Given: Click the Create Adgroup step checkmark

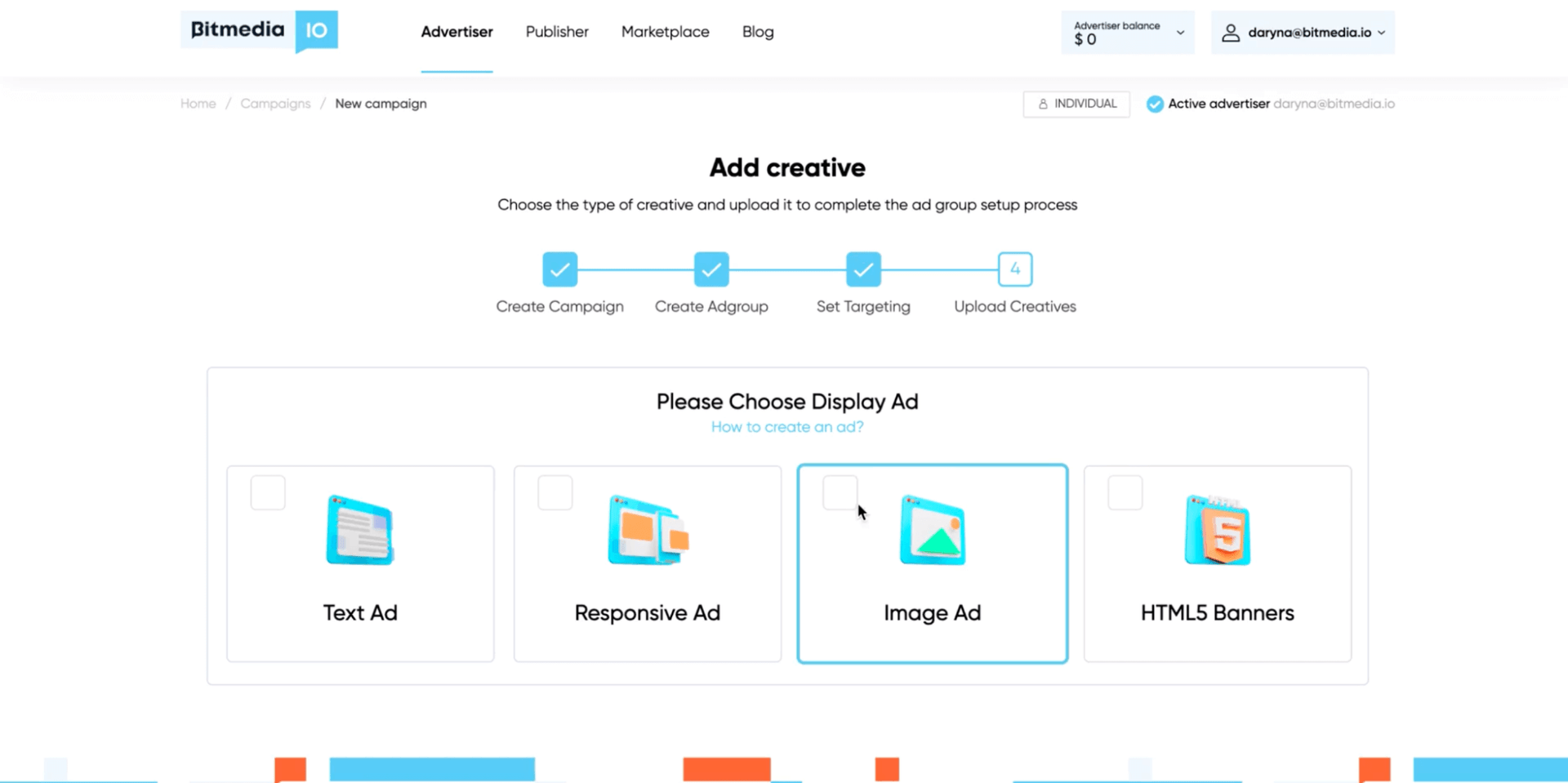Looking at the screenshot, I should pyautogui.click(x=711, y=269).
